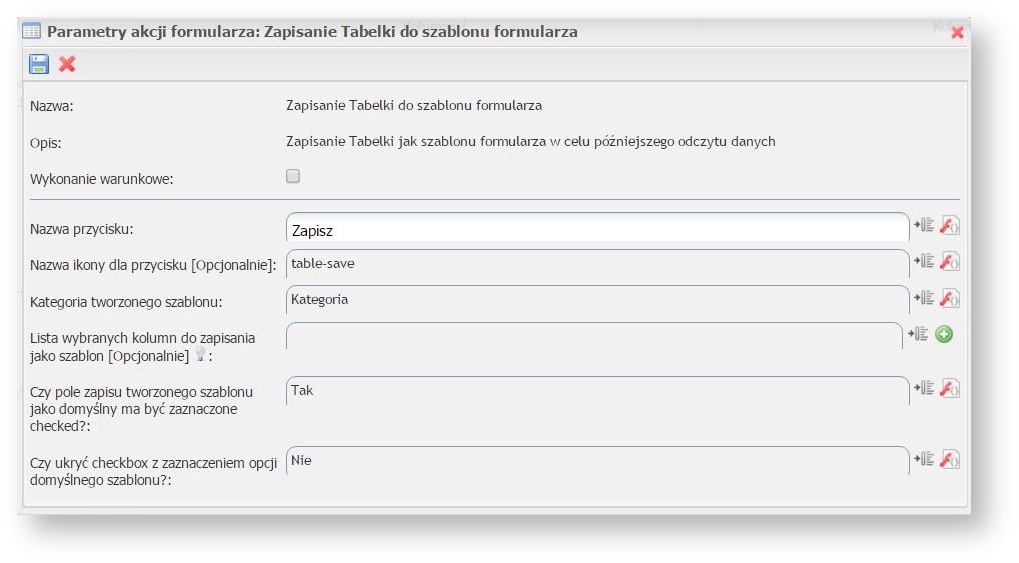Open function editor for Kategoria field
Screen dimensions: 1019x563
pyautogui.click(x=950, y=298)
